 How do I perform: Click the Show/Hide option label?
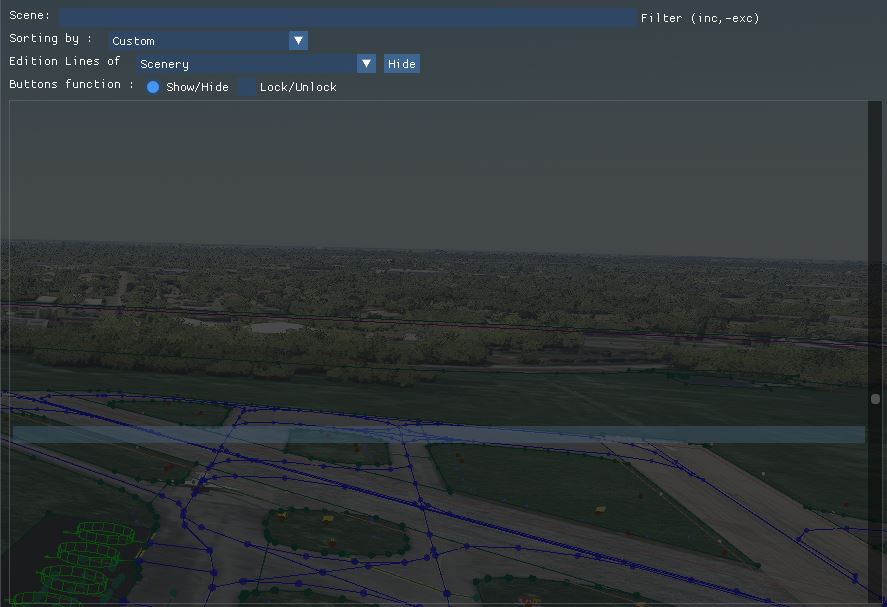197,87
